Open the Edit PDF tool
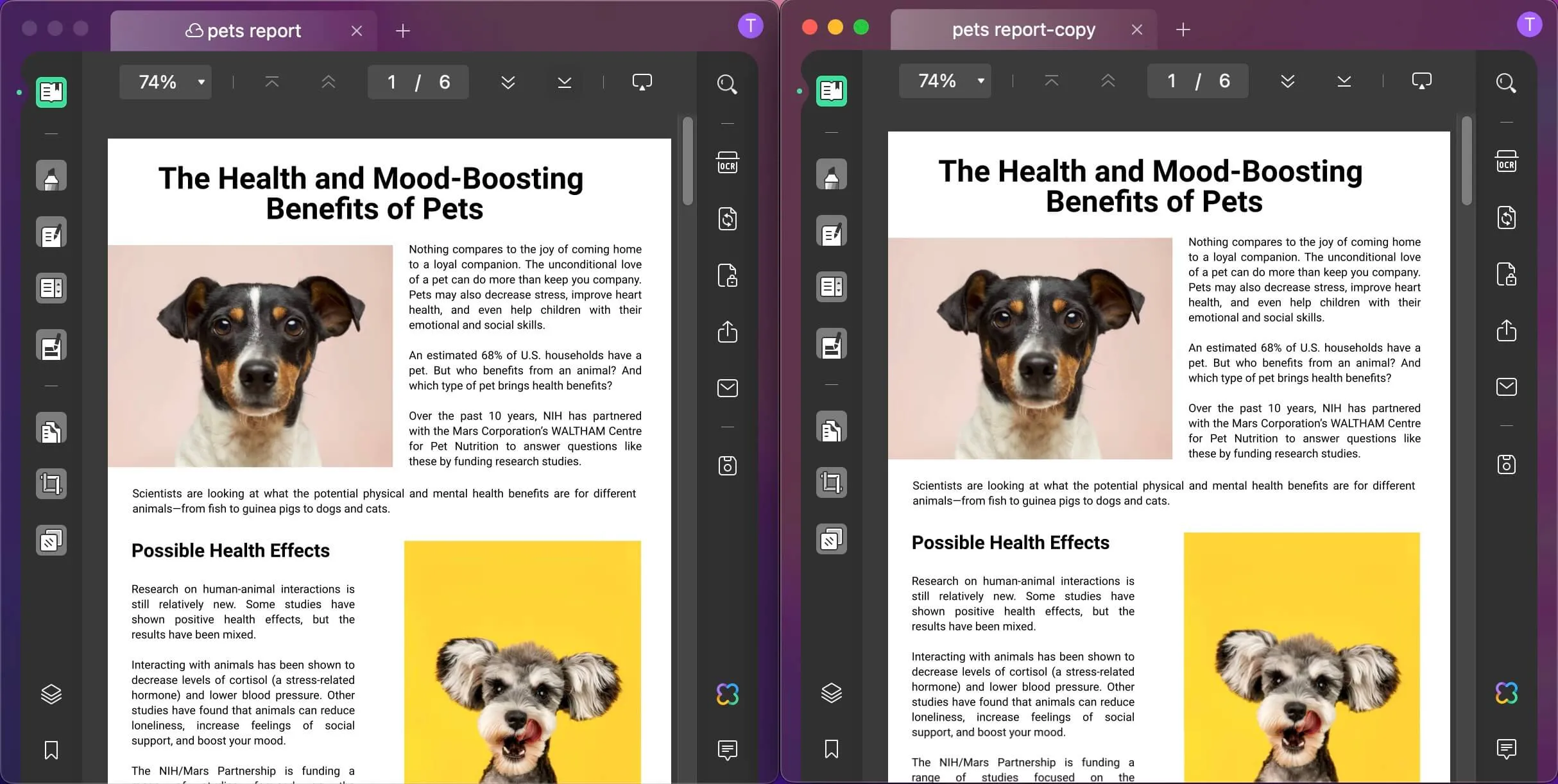The width and height of the screenshot is (1558, 784). tap(51, 233)
